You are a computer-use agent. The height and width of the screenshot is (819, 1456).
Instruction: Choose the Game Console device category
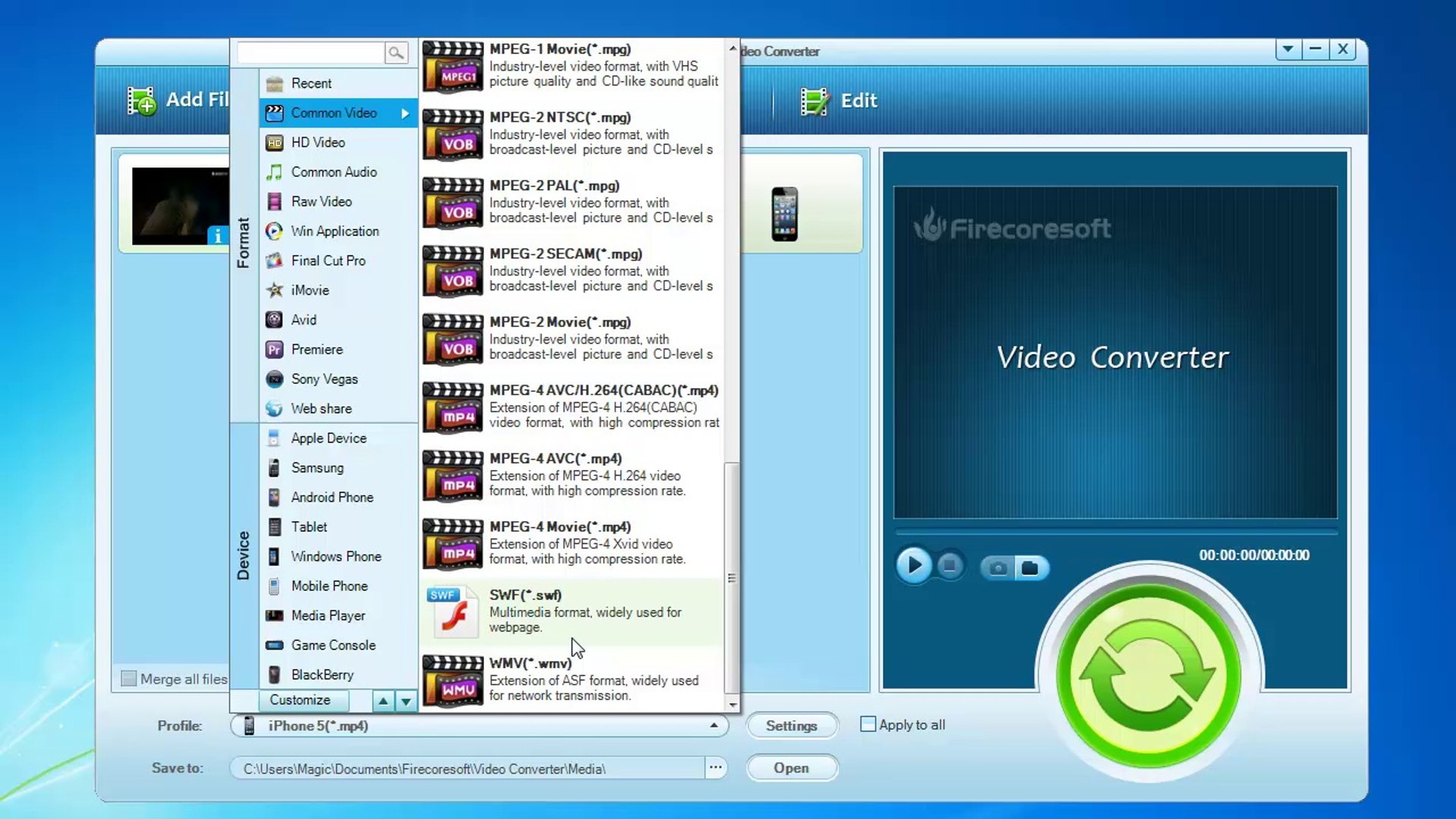point(333,645)
